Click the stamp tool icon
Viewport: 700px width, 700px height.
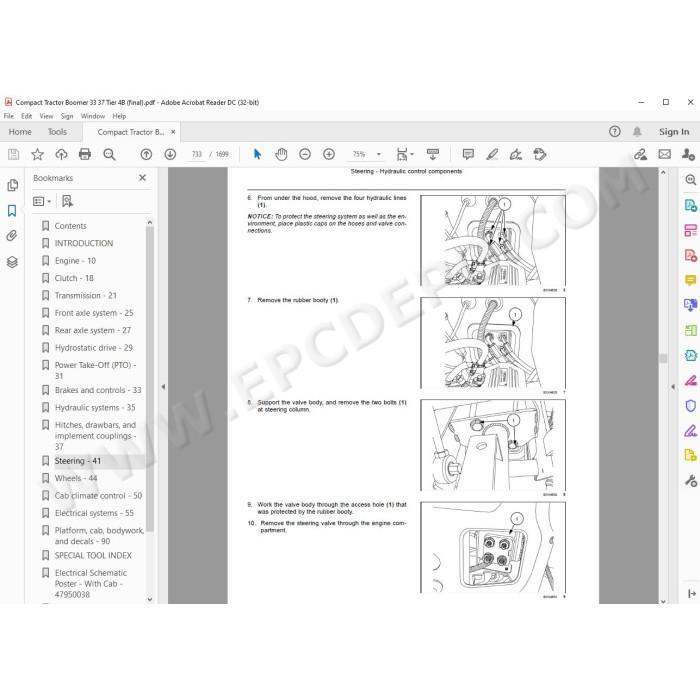click(x=540, y=154)
